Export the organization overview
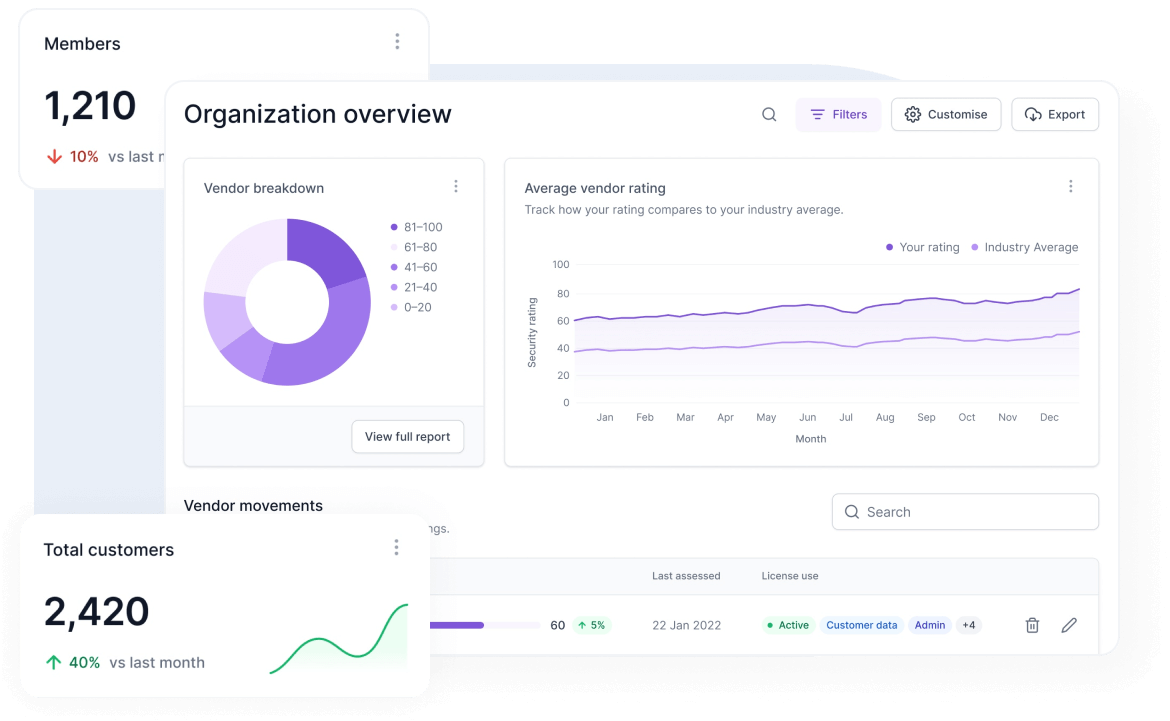 pos(1055,114)
